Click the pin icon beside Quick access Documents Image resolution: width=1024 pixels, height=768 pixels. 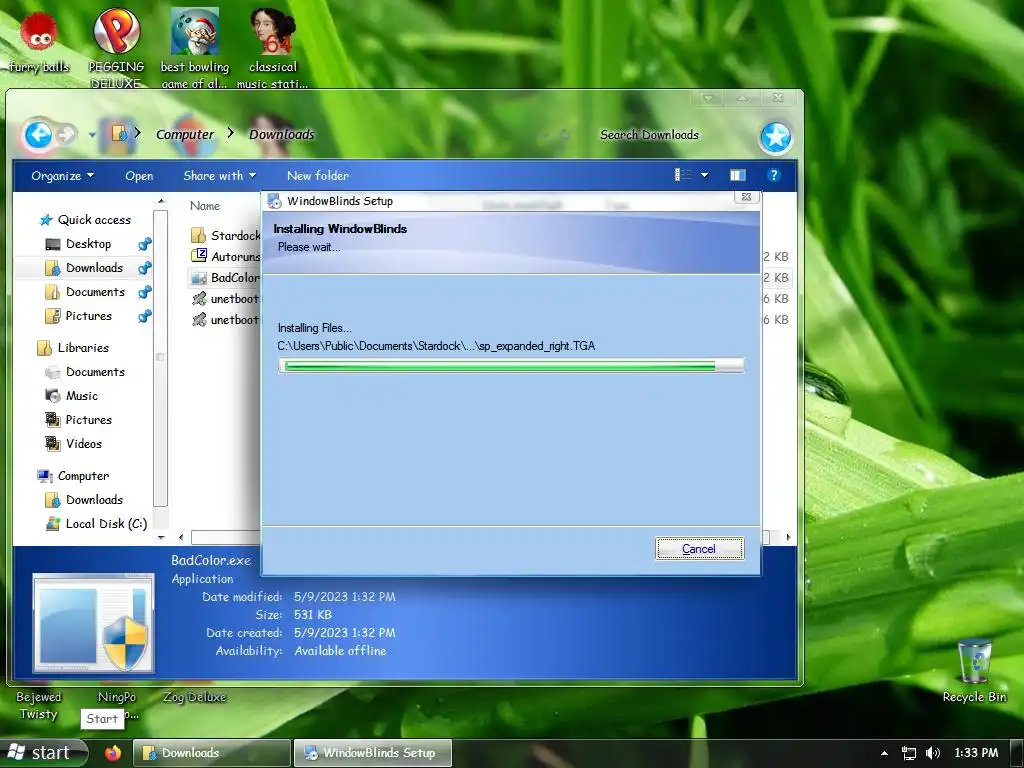144,292
